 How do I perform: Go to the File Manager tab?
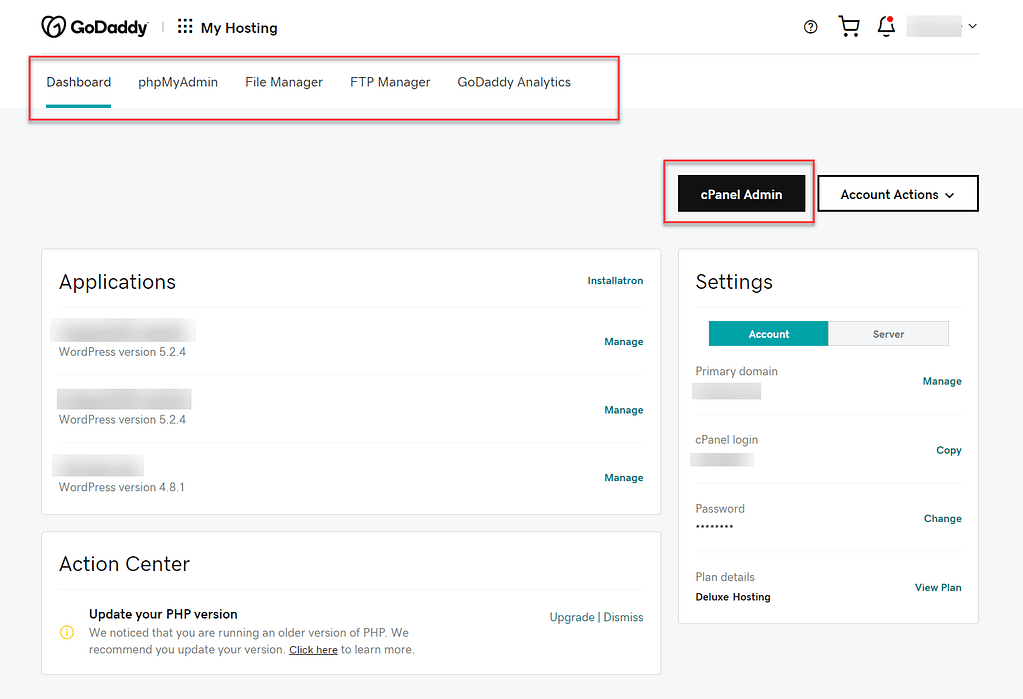point(284,82)
